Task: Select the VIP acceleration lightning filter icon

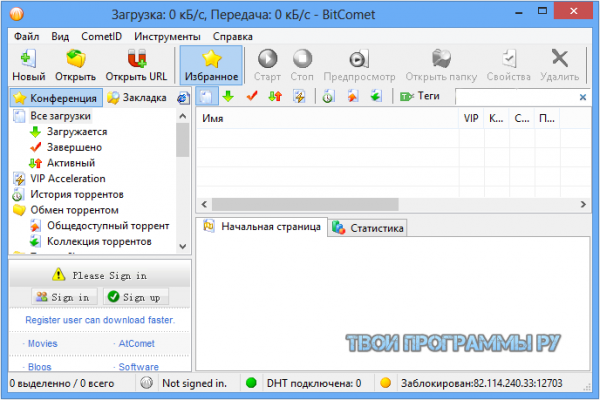Action: point(299,96)
